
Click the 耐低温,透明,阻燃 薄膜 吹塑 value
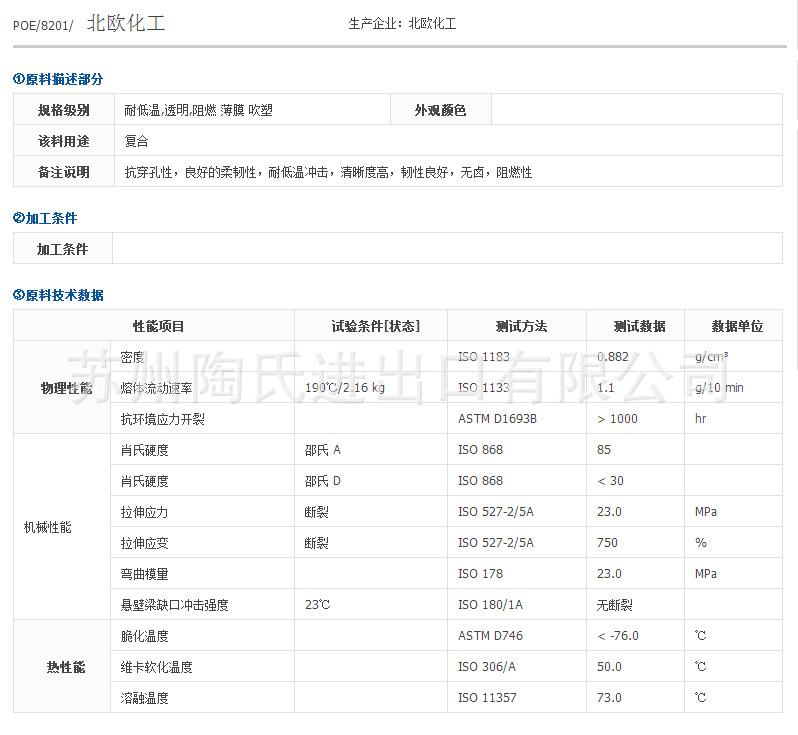[x=198, y=110]
